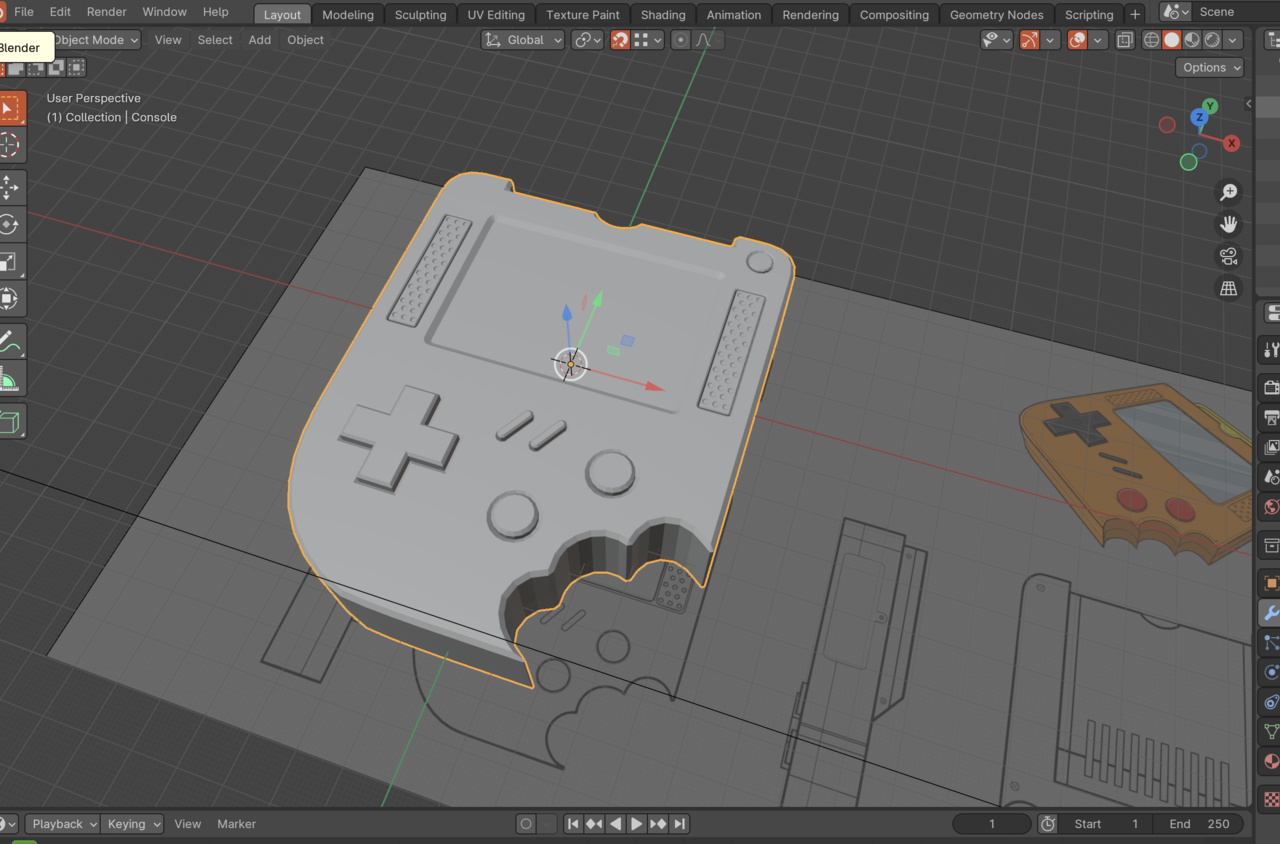Click the play animation button
Screen dimensions: 1280x844
coord(636,824)
